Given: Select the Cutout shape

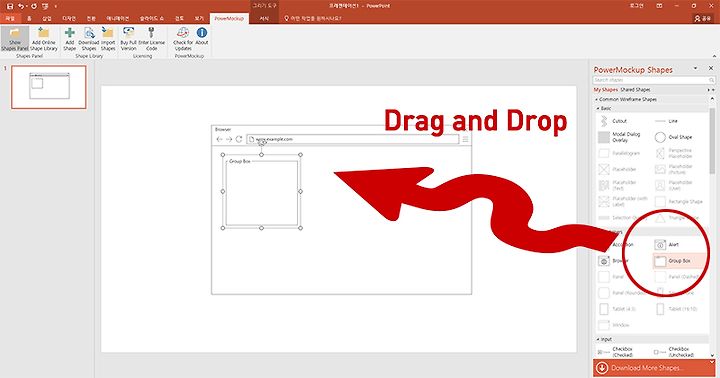Looking at the screenshot, I should point(613,121).
